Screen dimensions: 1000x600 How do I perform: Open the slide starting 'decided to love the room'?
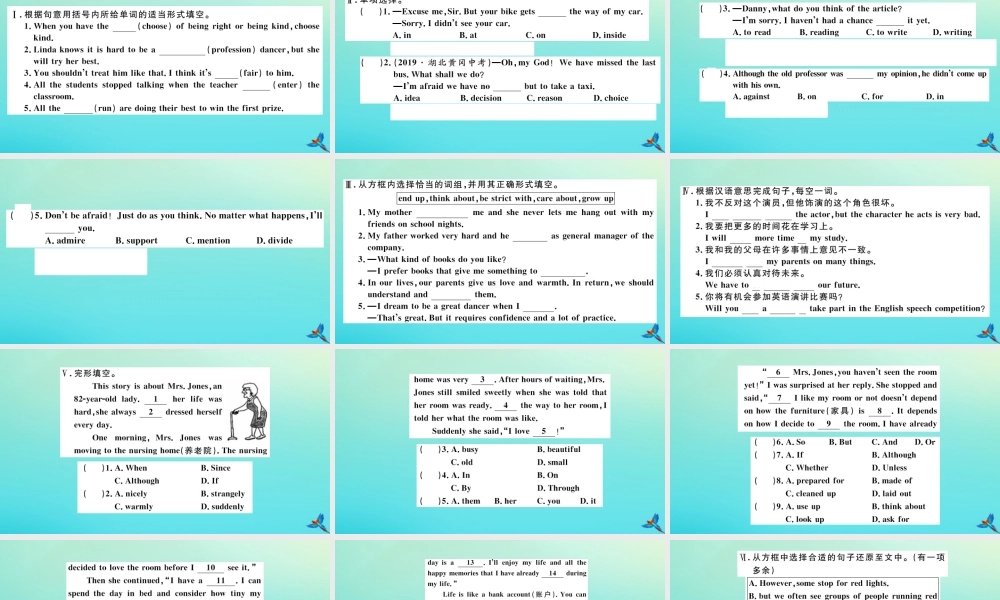tap(165, 570)
